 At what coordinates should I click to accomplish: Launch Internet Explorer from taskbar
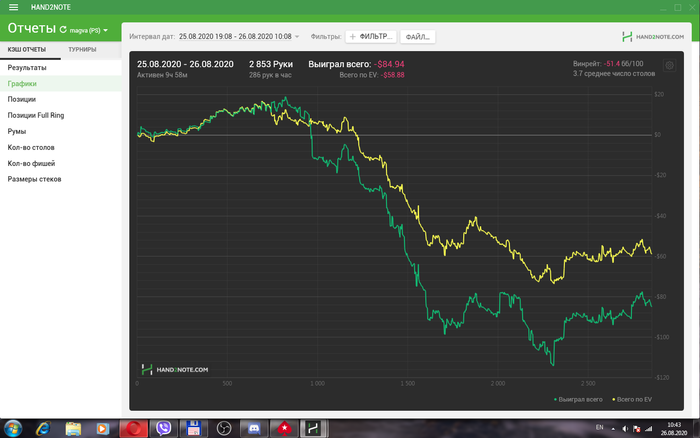[x=43, y=429]
